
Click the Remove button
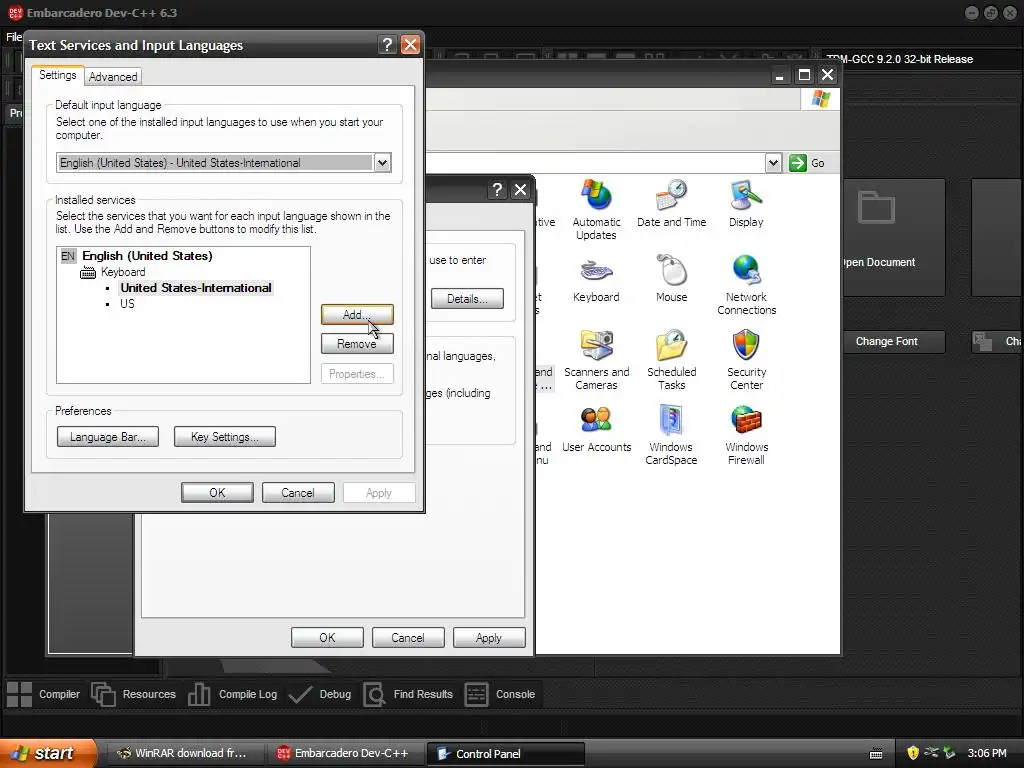tap(357, 344)
